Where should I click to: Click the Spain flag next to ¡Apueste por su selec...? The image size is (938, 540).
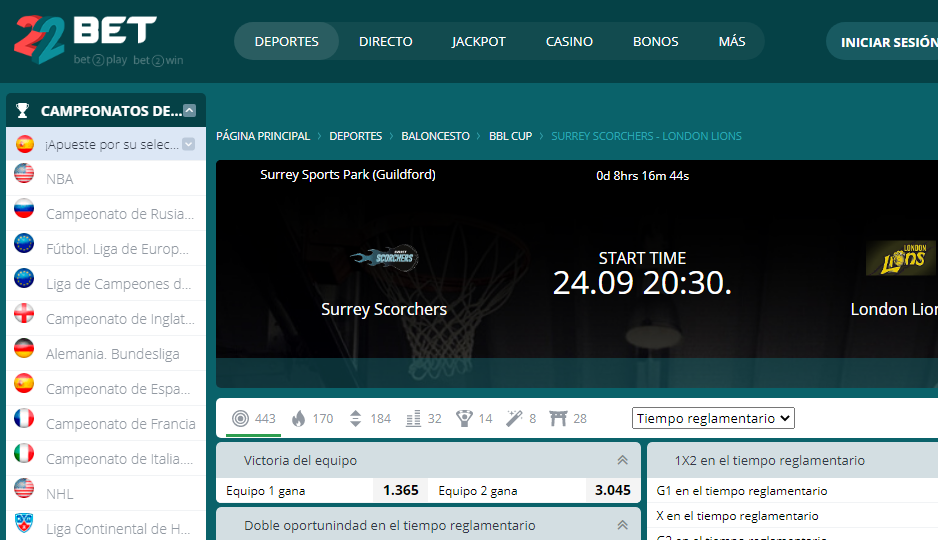[x=25, y=144]
